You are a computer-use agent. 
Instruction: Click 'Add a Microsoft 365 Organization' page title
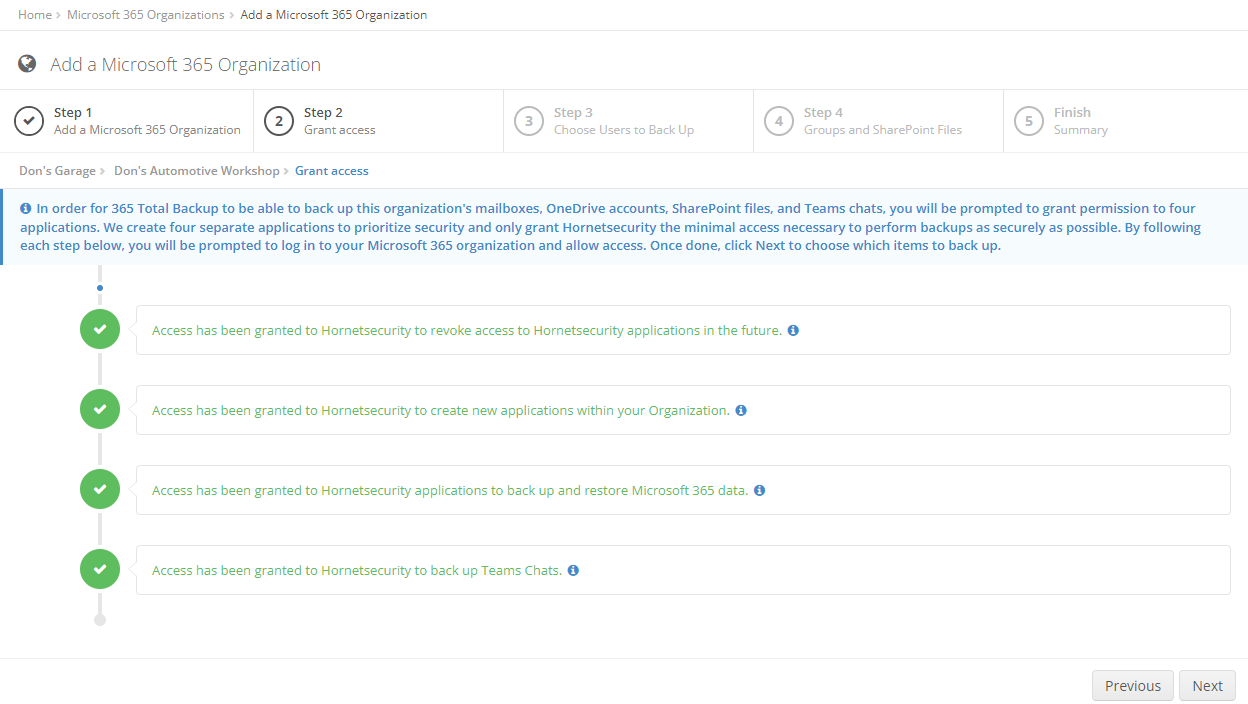(186, 64)
